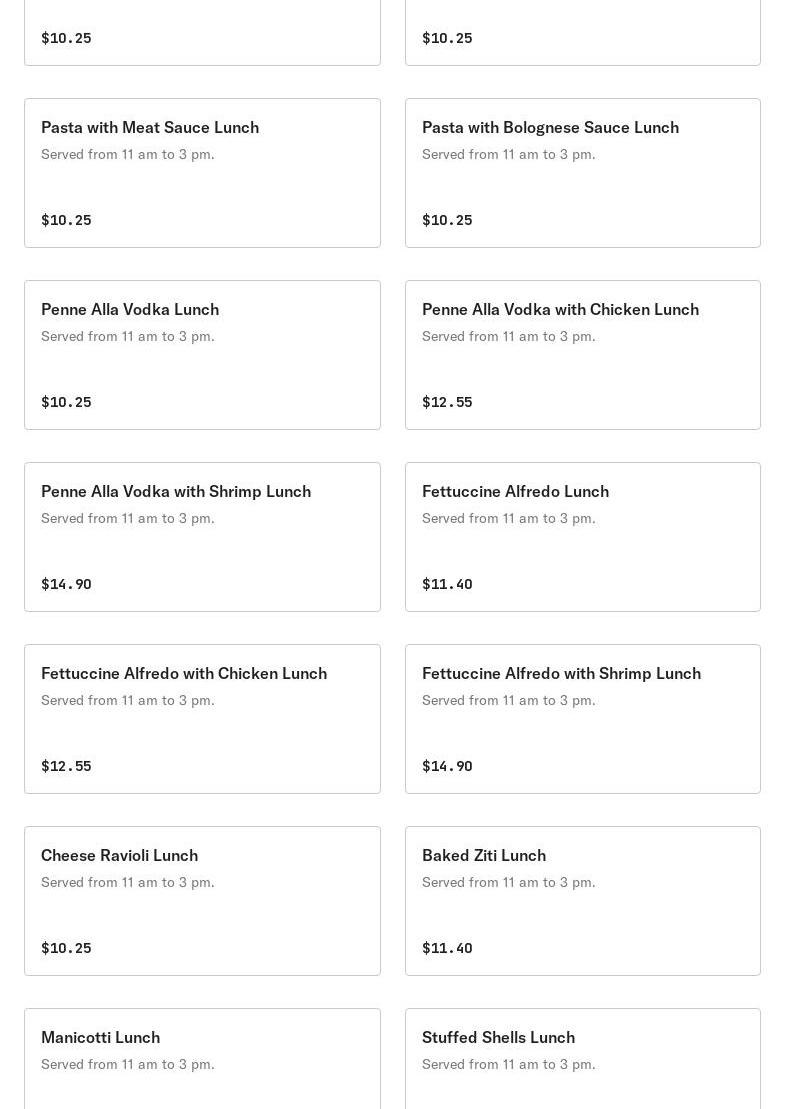Click the serving hours text under Cheese Ravioli Lunch
Screen dimensions: 785x1109
click(x=128, y=882)
